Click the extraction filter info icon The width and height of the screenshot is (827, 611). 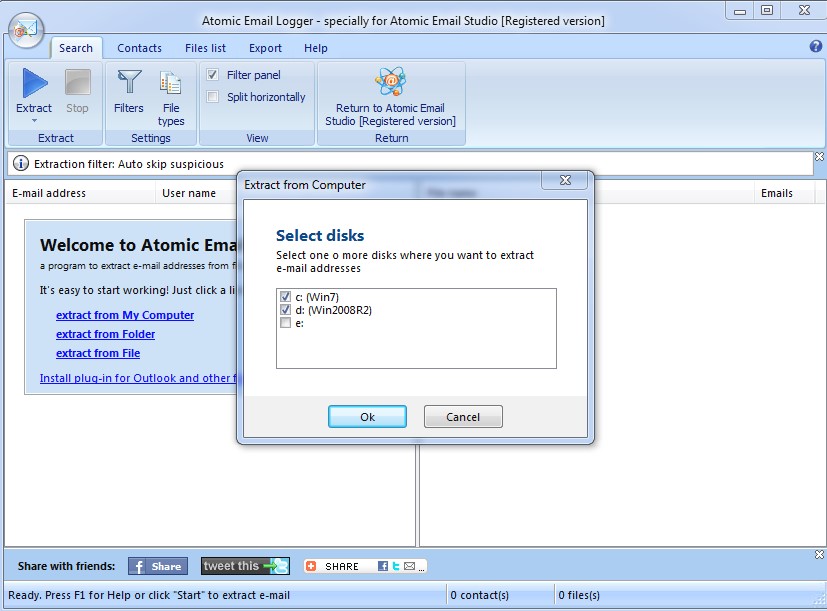point(21,164)
